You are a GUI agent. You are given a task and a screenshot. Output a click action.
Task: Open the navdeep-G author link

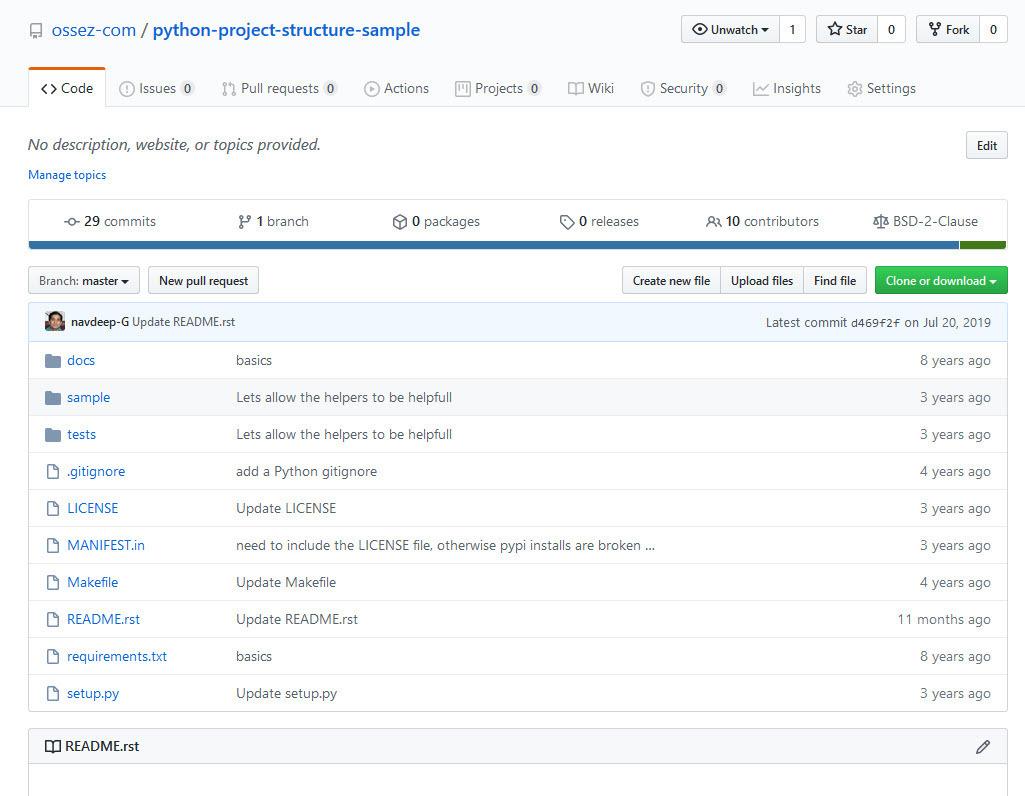pyautogui.click(x=100, y=322)
